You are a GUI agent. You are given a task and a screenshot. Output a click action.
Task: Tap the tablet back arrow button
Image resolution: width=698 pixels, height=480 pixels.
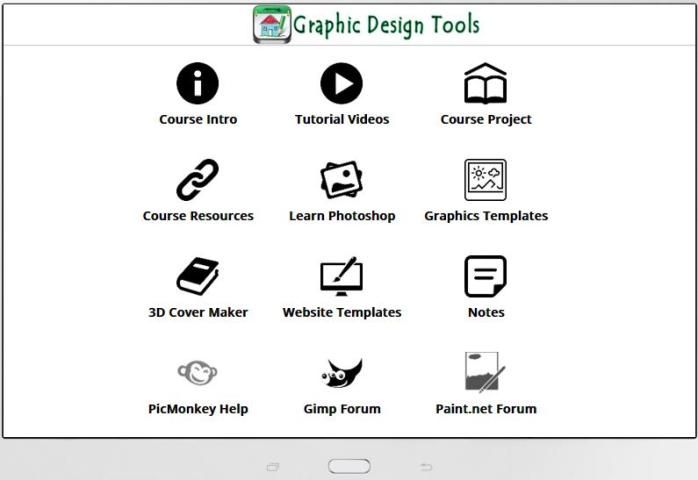(426, 467)
